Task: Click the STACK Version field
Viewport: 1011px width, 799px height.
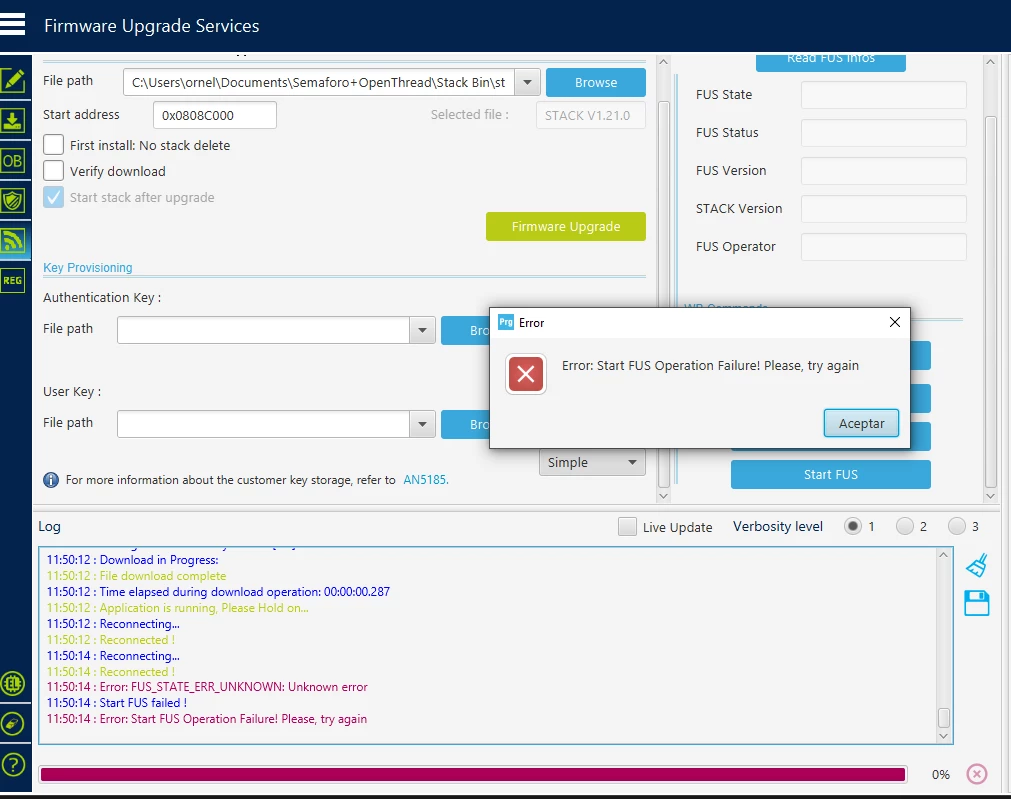Action: coord(883,209)
